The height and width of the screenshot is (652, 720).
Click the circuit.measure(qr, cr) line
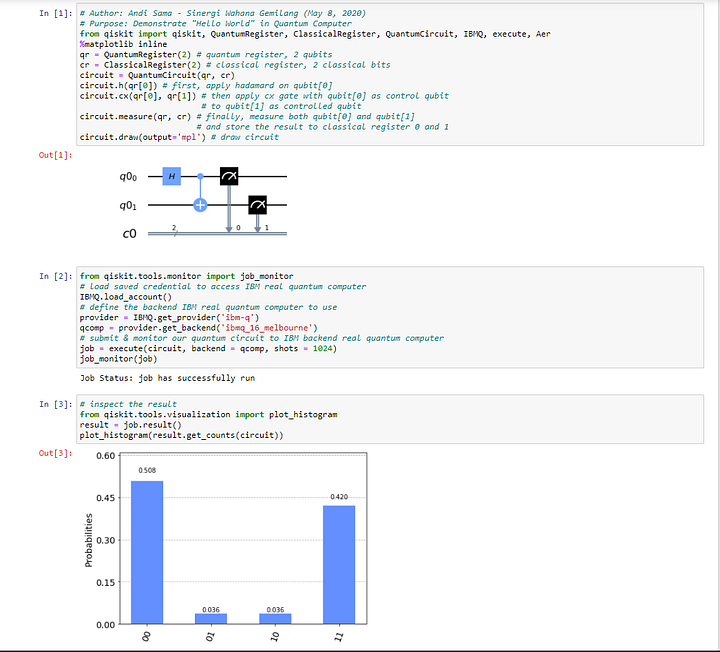(x=135, y=117)
